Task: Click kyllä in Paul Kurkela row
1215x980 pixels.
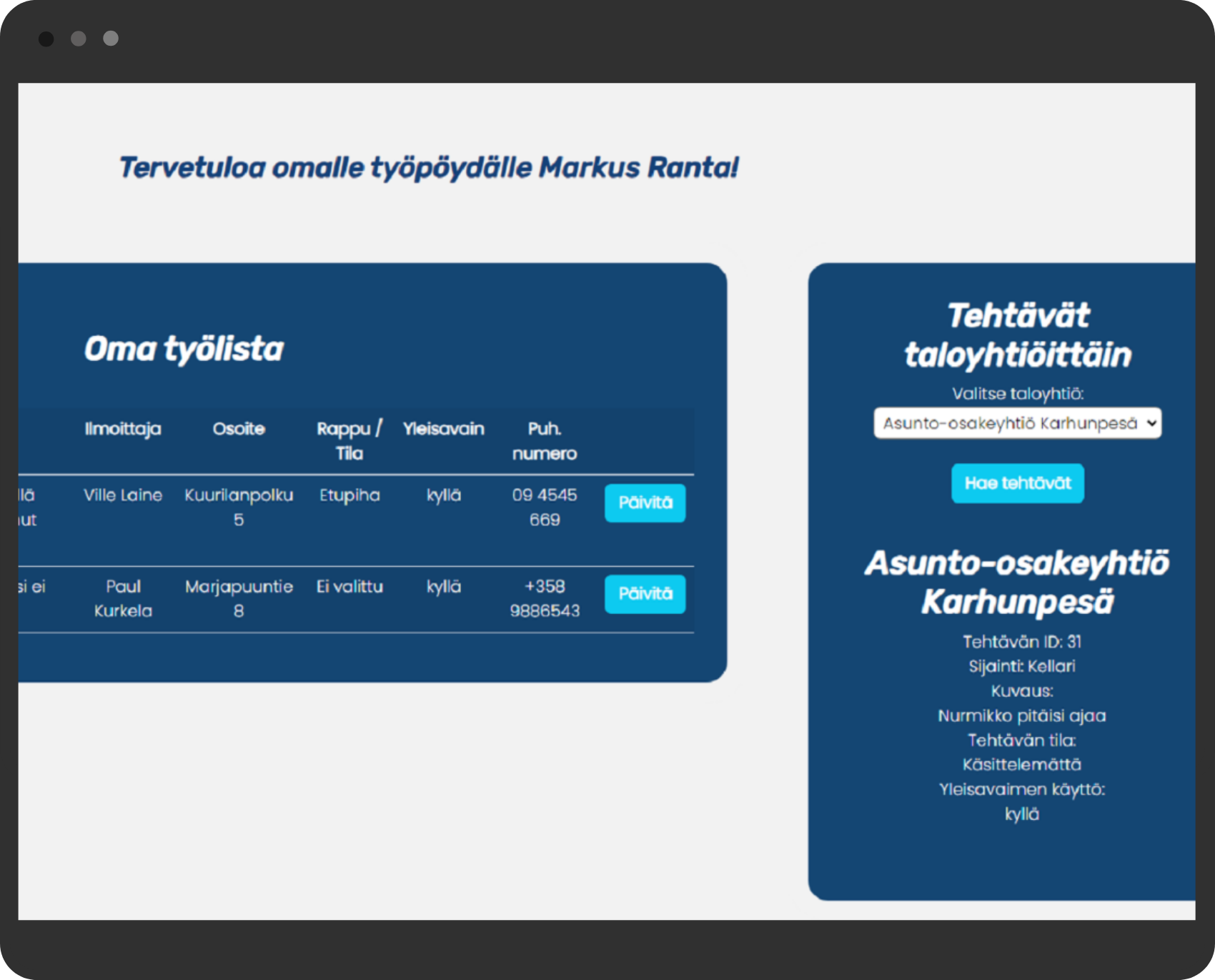Action: 443,587
